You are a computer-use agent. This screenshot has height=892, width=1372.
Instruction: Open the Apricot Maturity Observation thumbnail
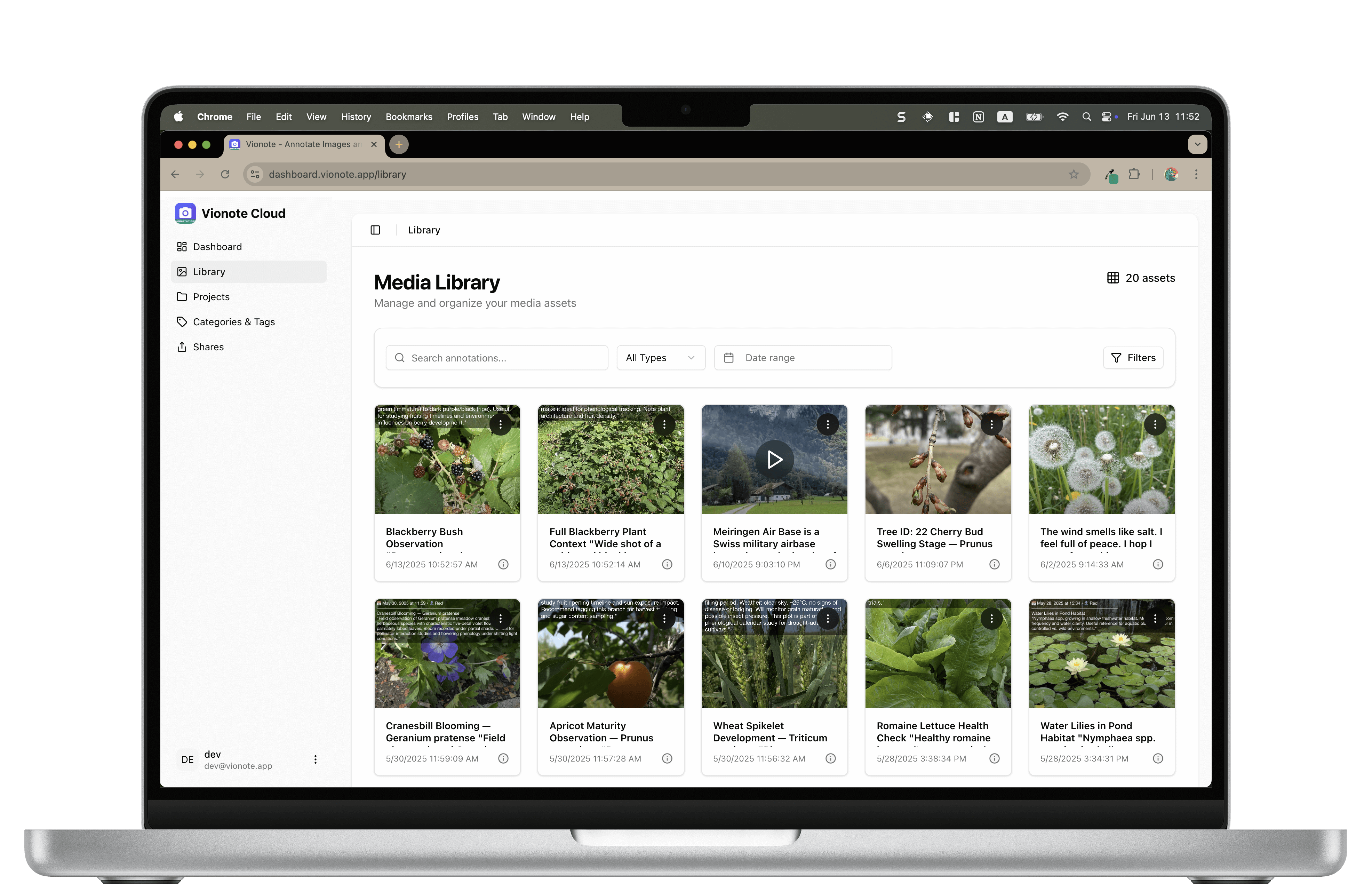tap(611, 654)
